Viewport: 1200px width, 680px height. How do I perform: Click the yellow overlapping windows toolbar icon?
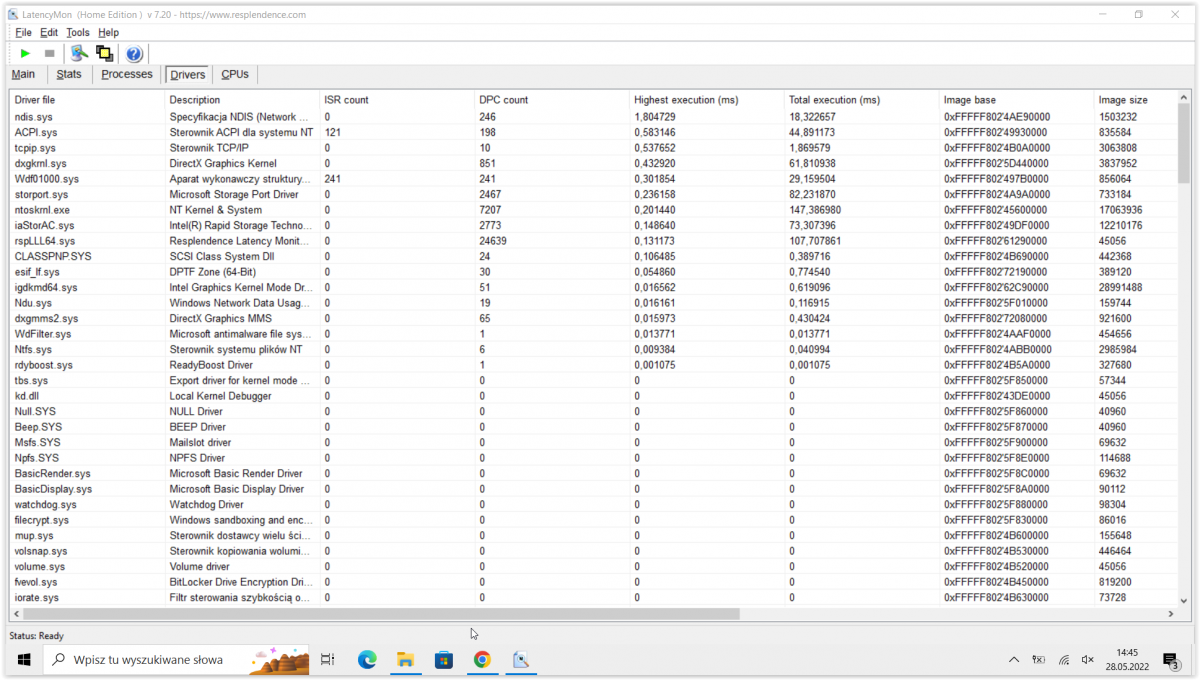(x=104, y=53)
